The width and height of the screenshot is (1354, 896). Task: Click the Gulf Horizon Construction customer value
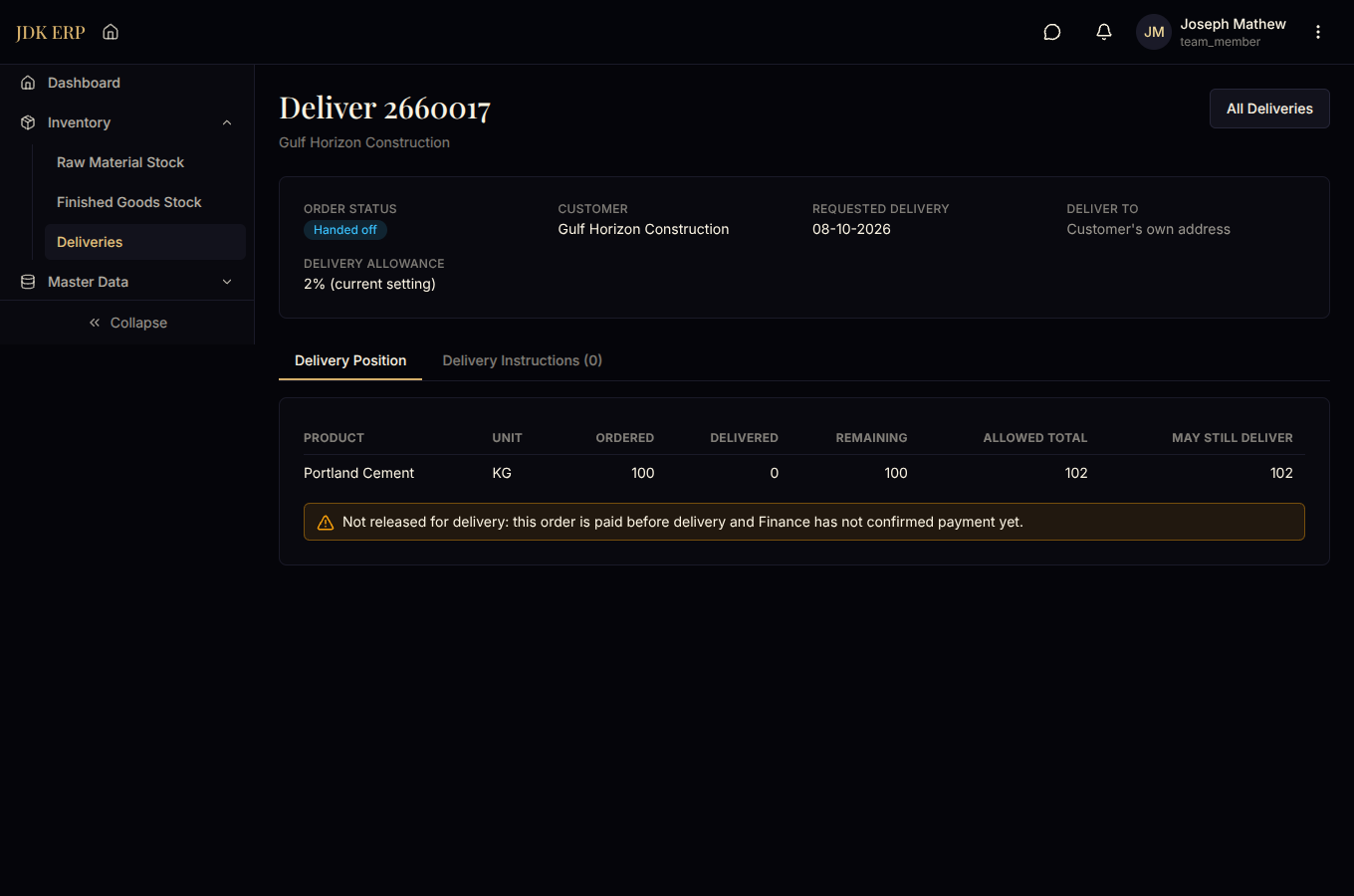(643, 229)
